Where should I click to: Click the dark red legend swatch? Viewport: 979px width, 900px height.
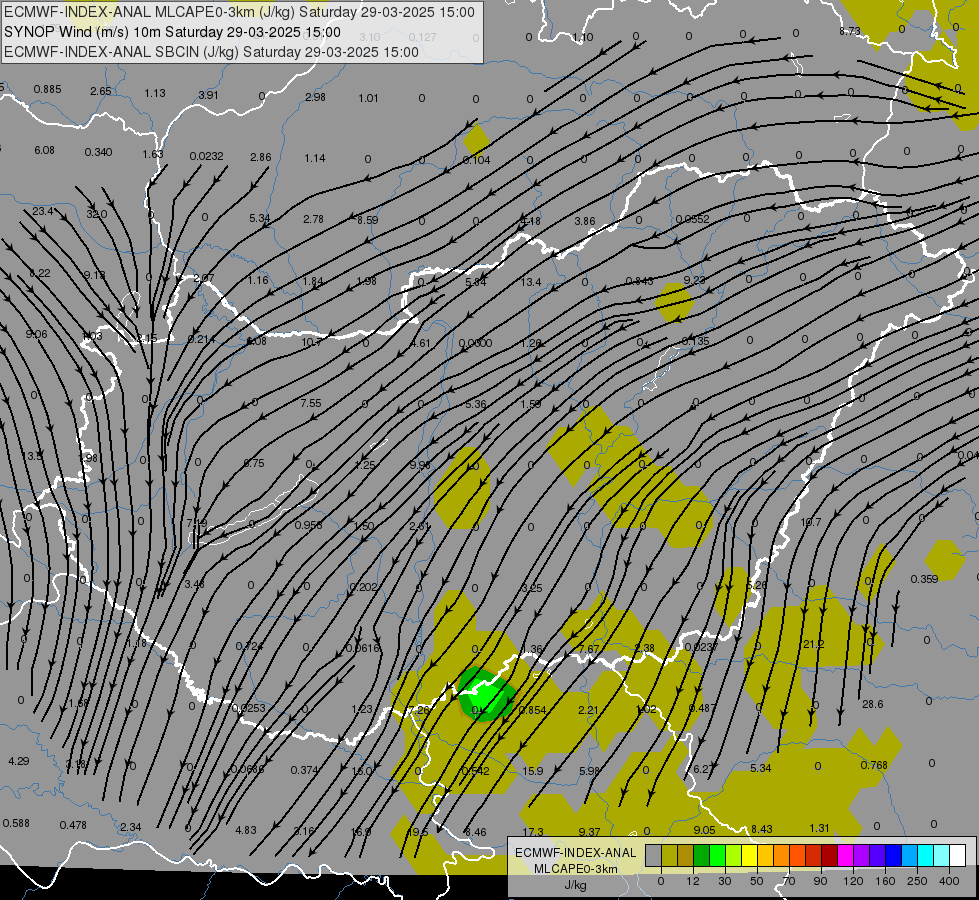click(x=830, y=855)
